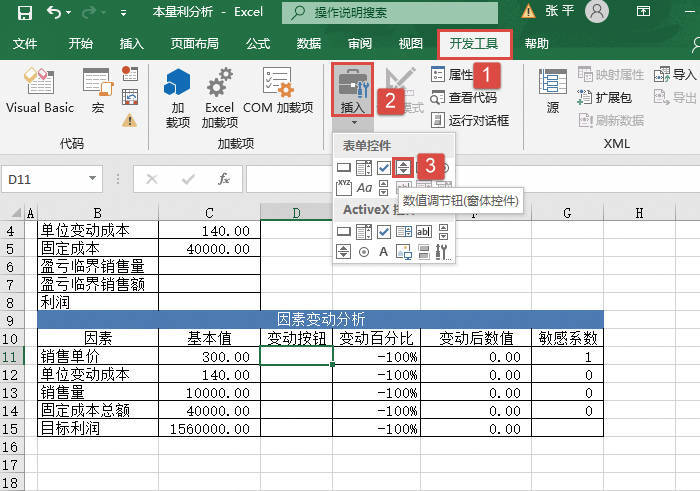700x491 pixels.
Task: Select the ActiveX Text Box abl icon
Action: pyautogui.click(x=424, y=231)
